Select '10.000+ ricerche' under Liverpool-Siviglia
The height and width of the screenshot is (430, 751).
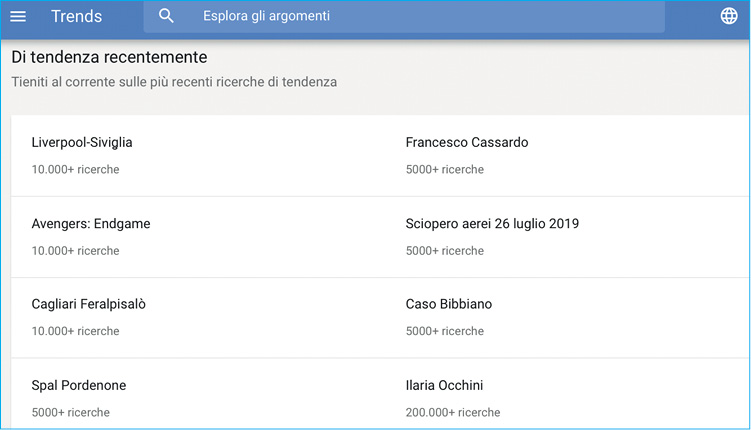click(76, 170)
